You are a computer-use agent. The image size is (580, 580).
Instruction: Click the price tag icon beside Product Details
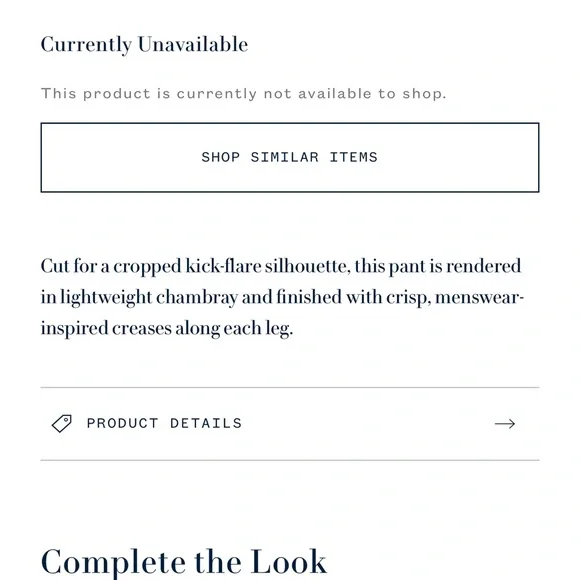pos(62,423)
